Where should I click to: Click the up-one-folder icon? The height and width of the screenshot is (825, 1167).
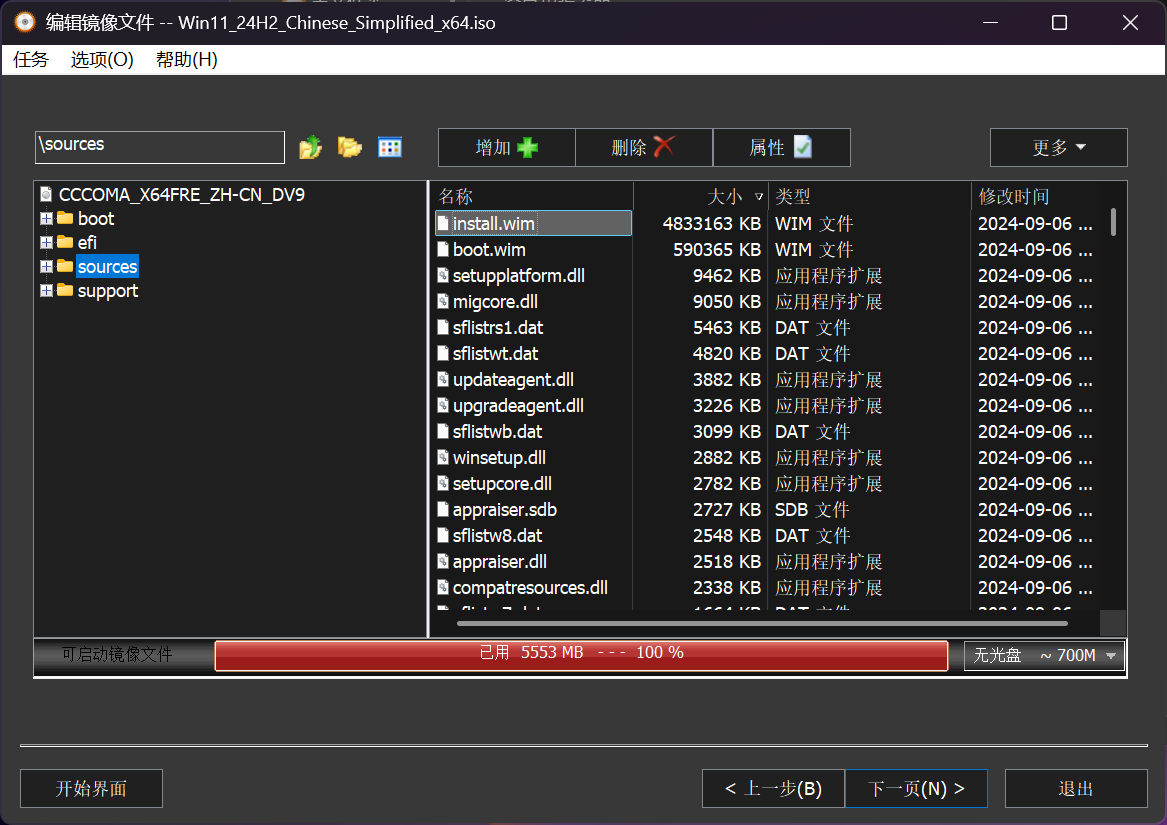310,147
